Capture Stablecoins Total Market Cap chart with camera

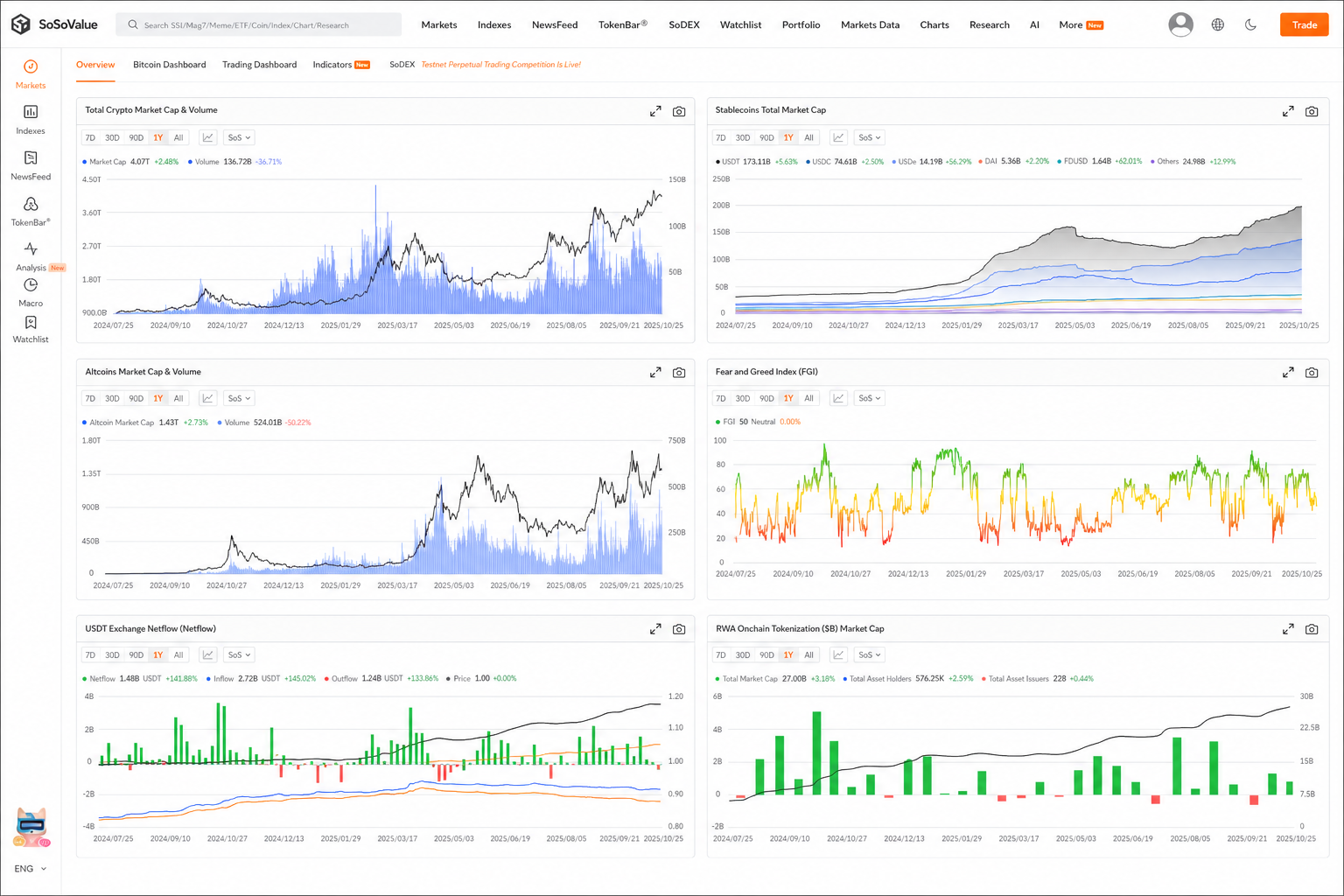[1312, 111]
